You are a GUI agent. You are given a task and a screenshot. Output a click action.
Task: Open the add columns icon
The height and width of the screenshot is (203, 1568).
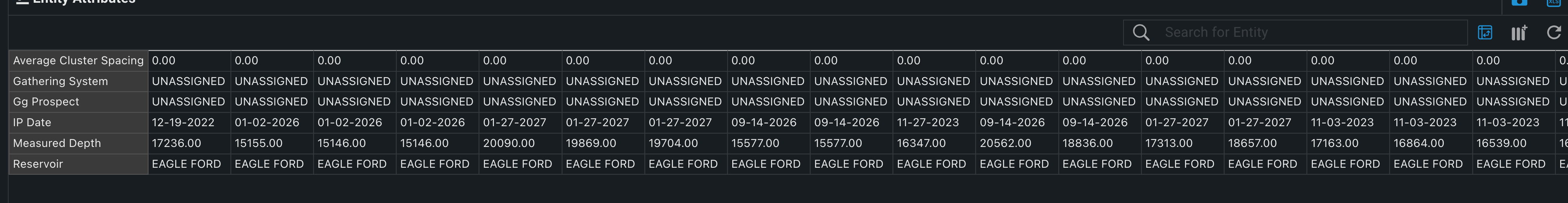pos(1519,33)
